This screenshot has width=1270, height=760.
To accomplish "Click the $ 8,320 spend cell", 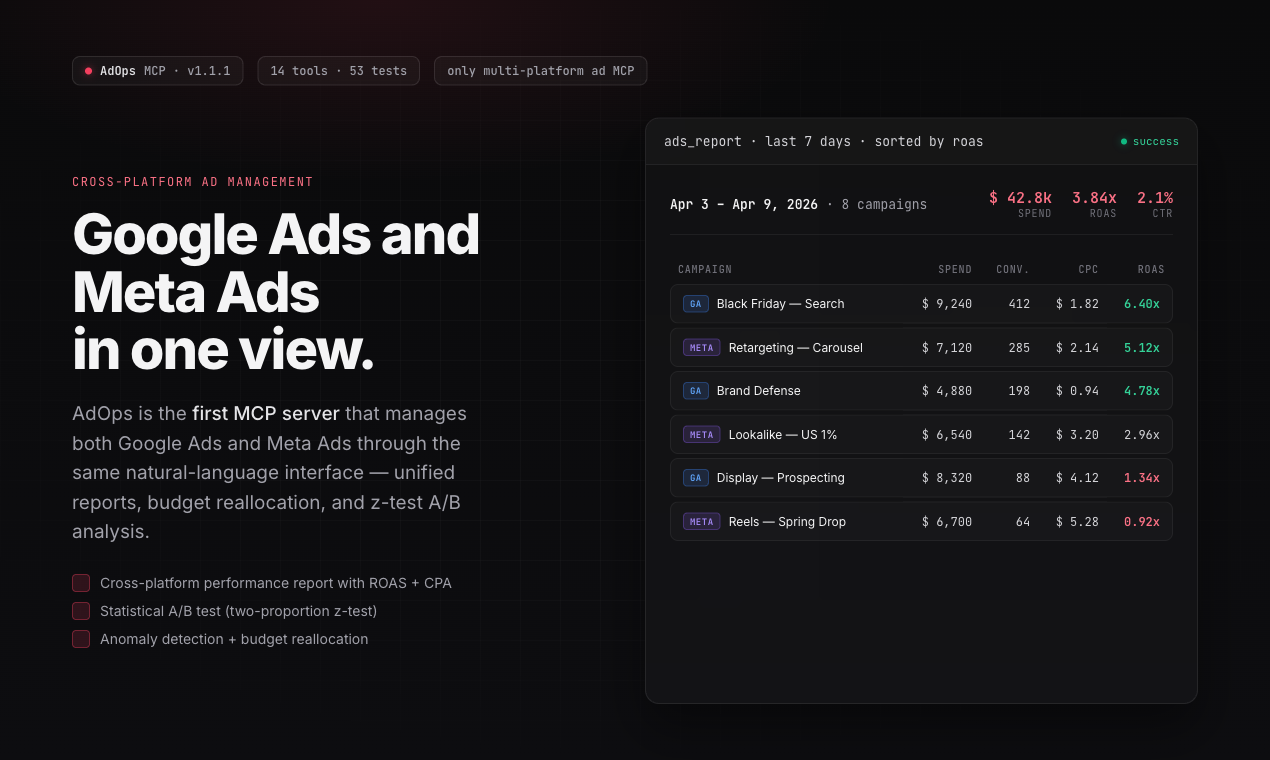I will click(x=947, y=478).
